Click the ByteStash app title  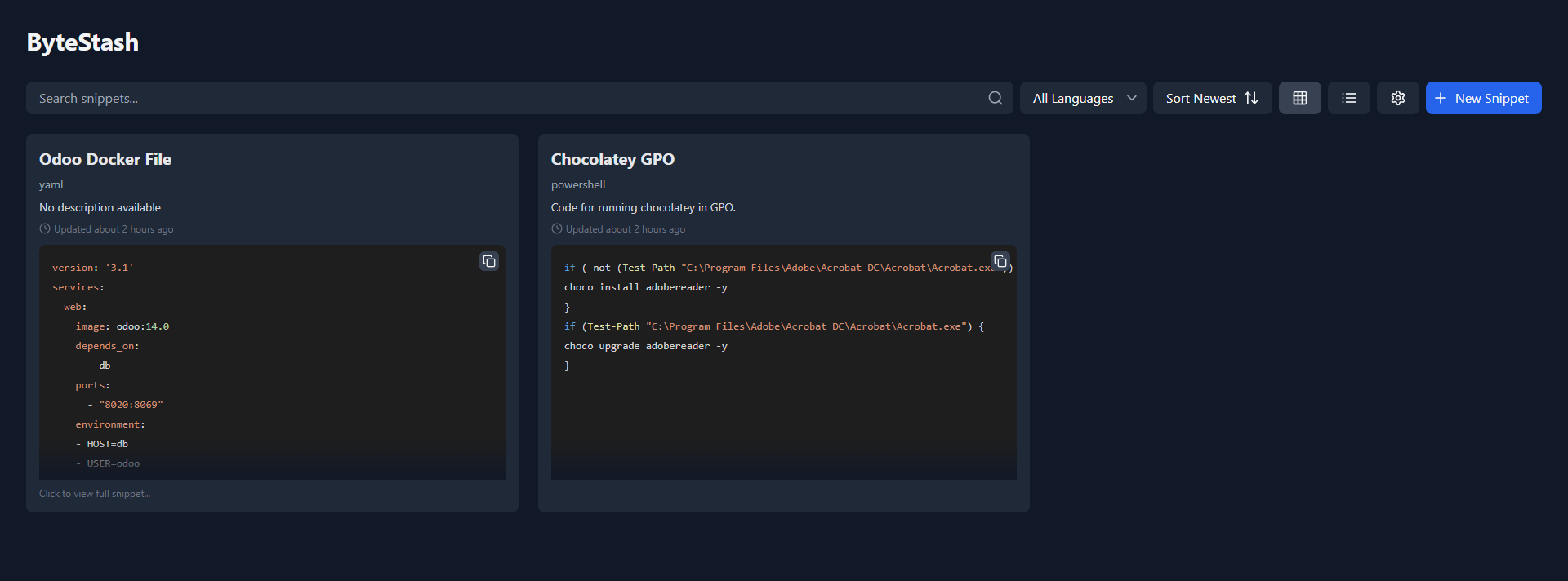[82, 42]
